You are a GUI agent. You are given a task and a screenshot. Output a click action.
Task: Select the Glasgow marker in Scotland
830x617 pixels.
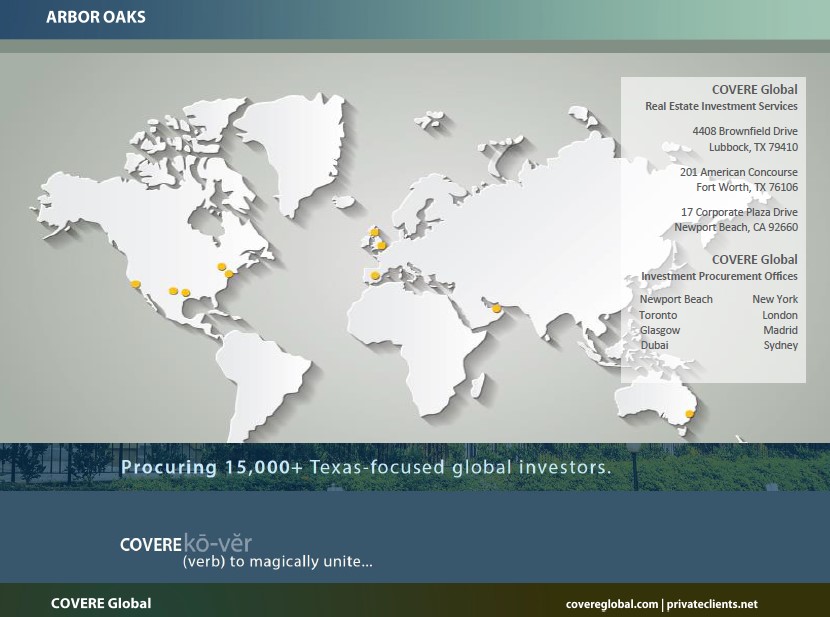(x=375, y=232)
